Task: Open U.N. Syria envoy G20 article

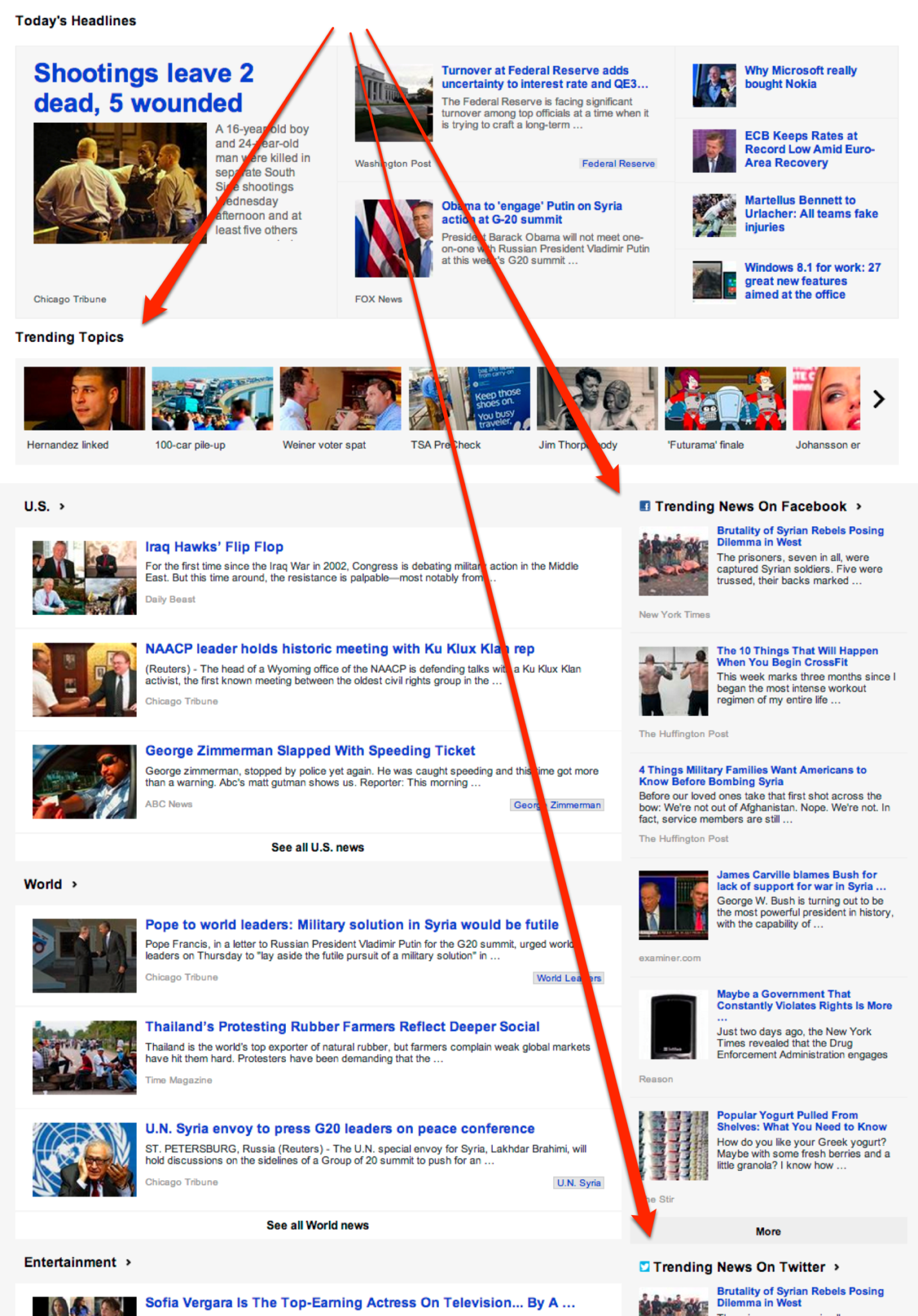Action: click(x=340, y=1129)
